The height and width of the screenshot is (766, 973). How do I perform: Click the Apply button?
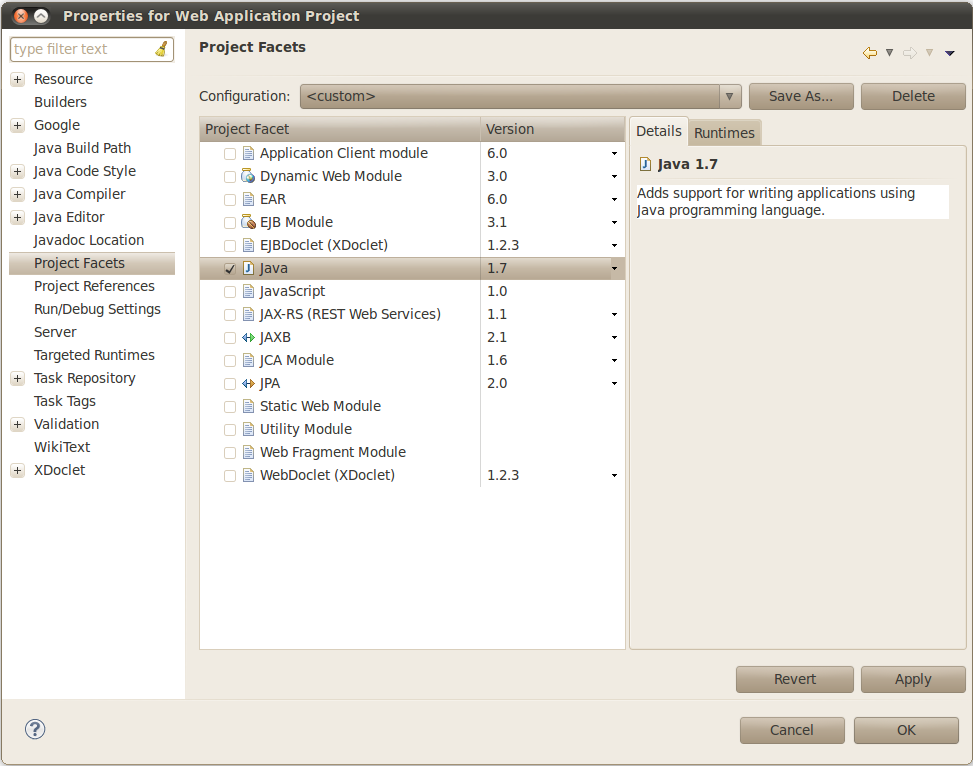click(912, 679)
